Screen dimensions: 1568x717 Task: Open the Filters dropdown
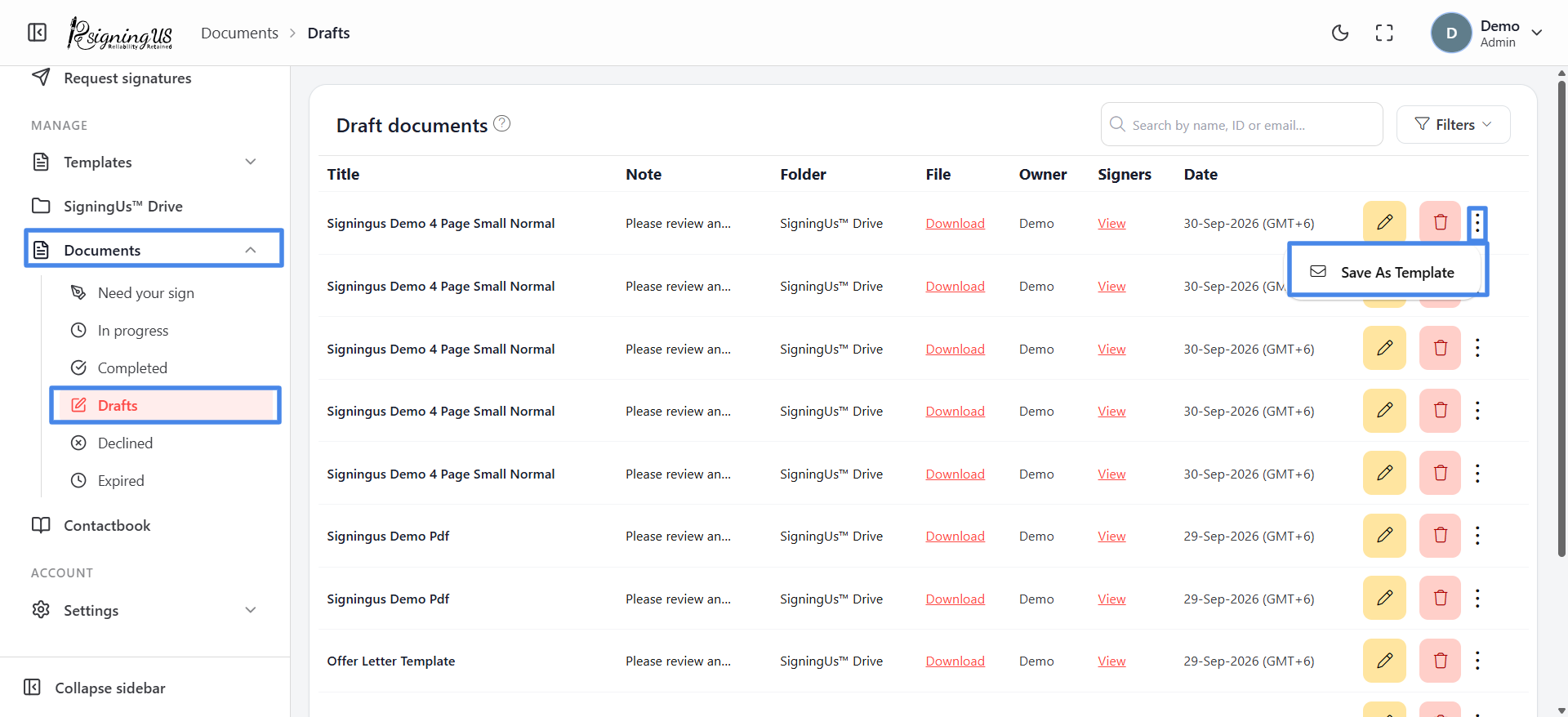coord(1453,124)
